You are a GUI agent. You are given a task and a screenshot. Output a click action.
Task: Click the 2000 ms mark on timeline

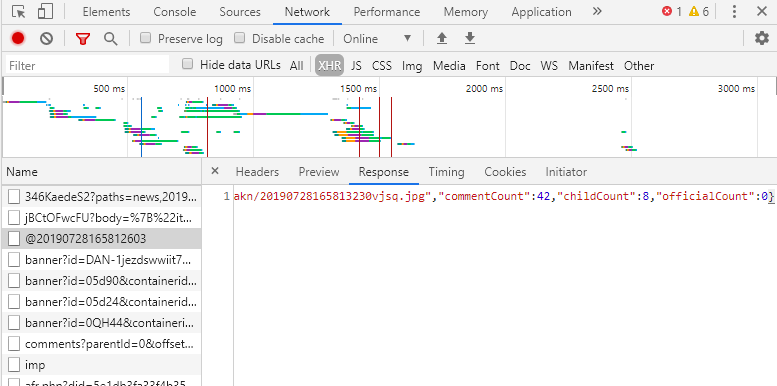484,89
